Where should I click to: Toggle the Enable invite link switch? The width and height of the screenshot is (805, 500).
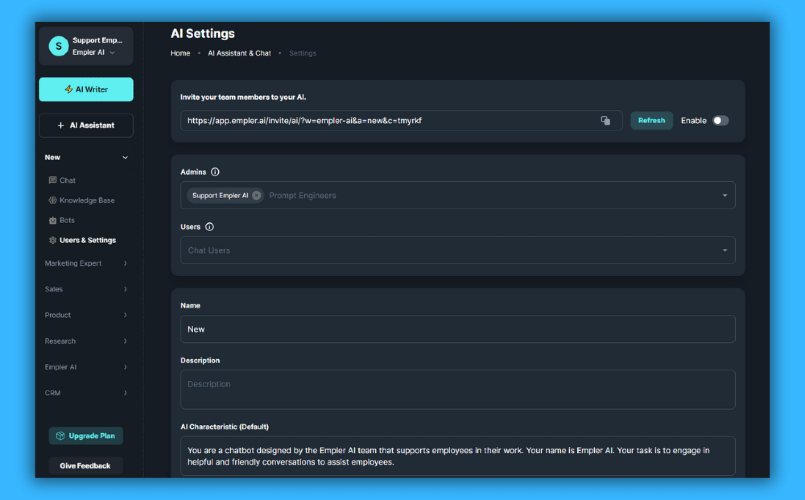[x=720, y=121]
